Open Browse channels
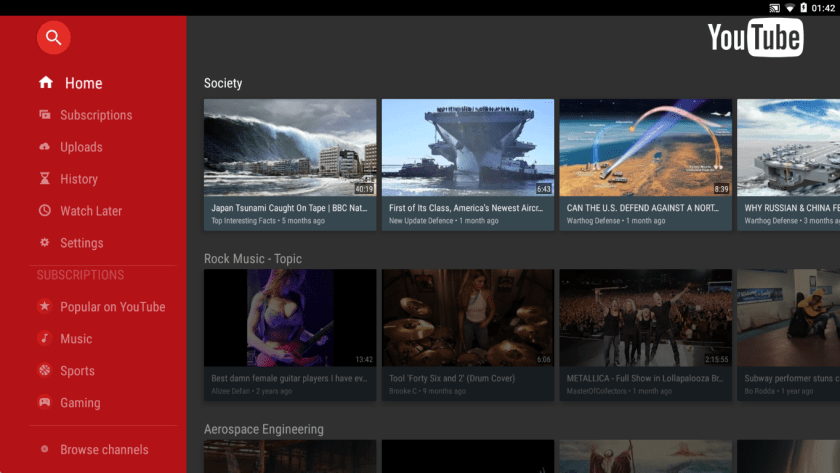This screenshot has width=840, height=473. 104,449
